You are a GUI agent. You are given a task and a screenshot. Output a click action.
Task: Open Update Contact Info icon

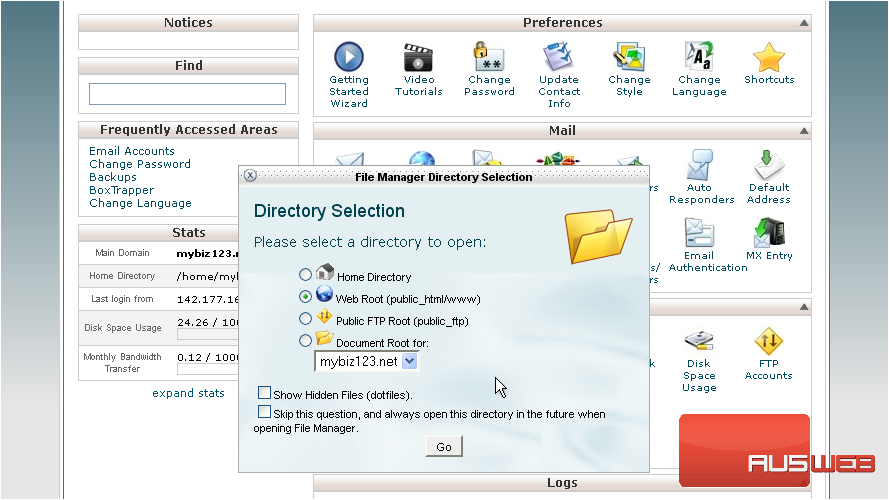tap(558, 57)
